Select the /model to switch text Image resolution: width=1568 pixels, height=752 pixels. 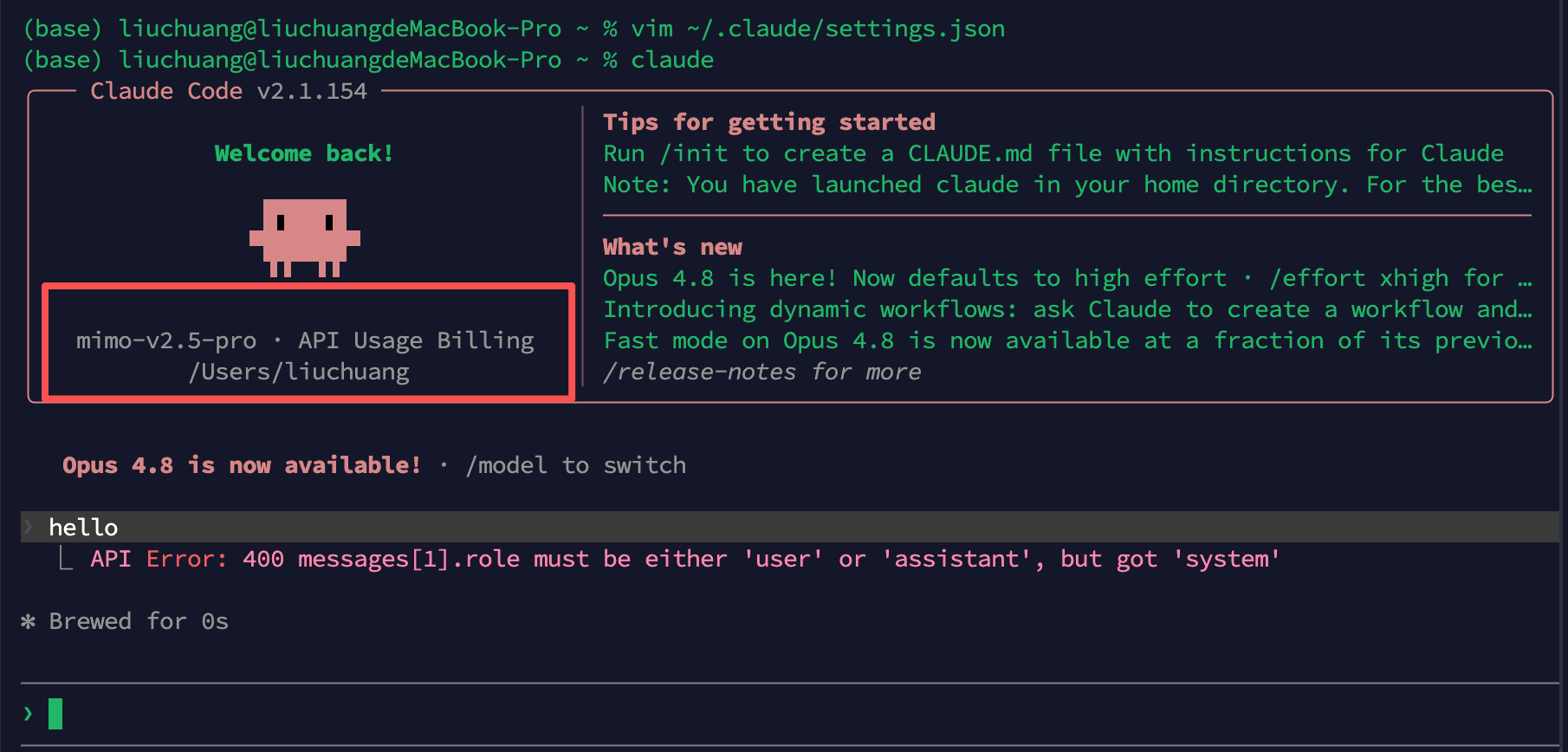(x=575, y=465)
